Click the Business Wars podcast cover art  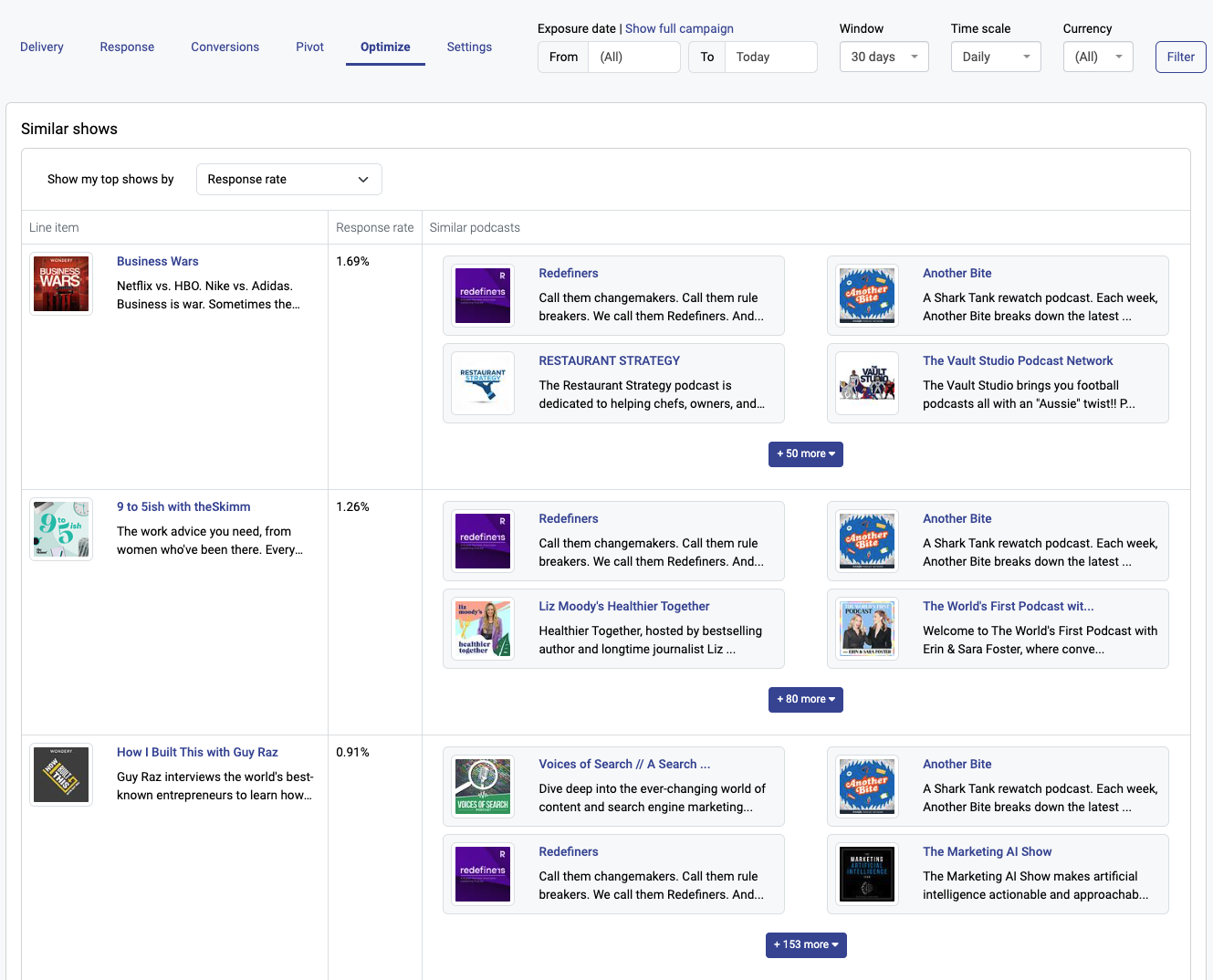[61, 284]
